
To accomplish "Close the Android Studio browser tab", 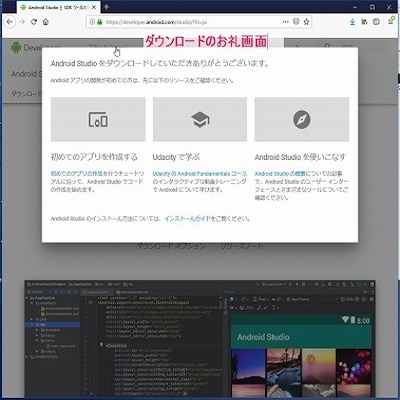I will (95, 7).
